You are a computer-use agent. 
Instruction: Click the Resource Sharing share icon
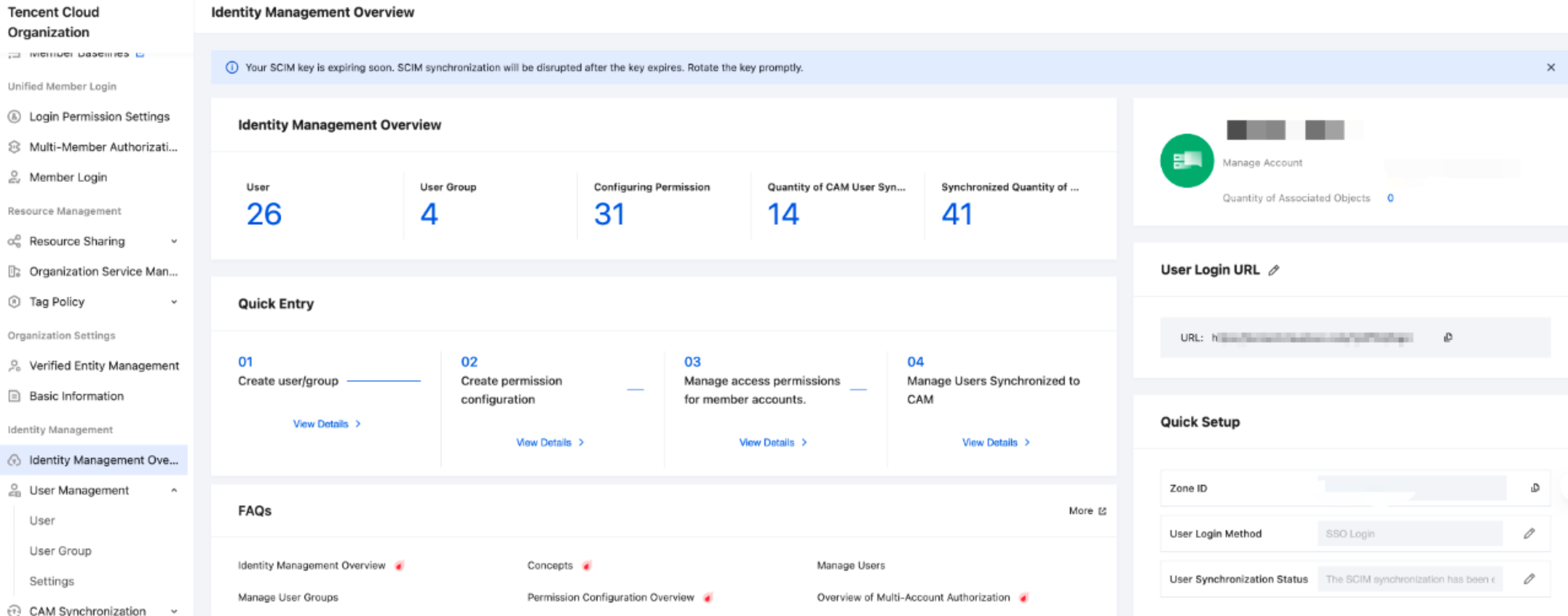pyautogui.click(x=15, y=241)
